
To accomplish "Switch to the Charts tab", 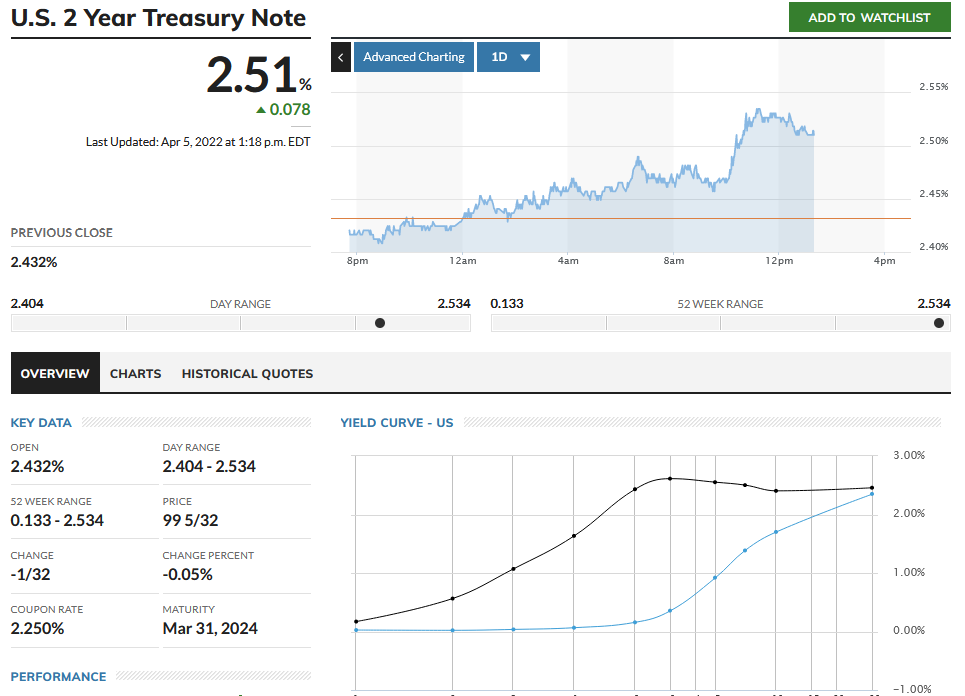I will coord(135,374).
